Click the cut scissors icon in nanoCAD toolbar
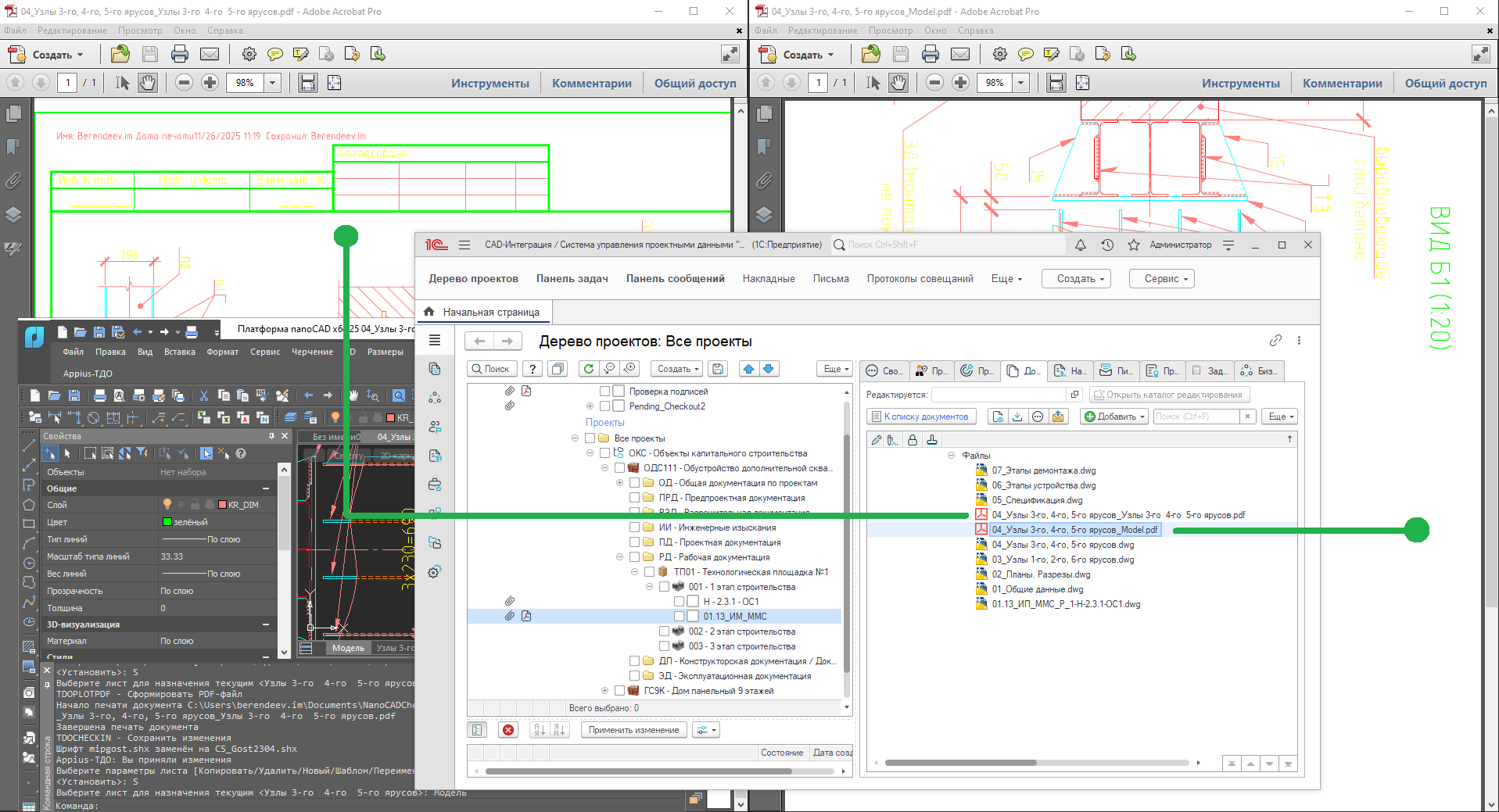This screenshot has height=812, width=1499. point(203,395)
